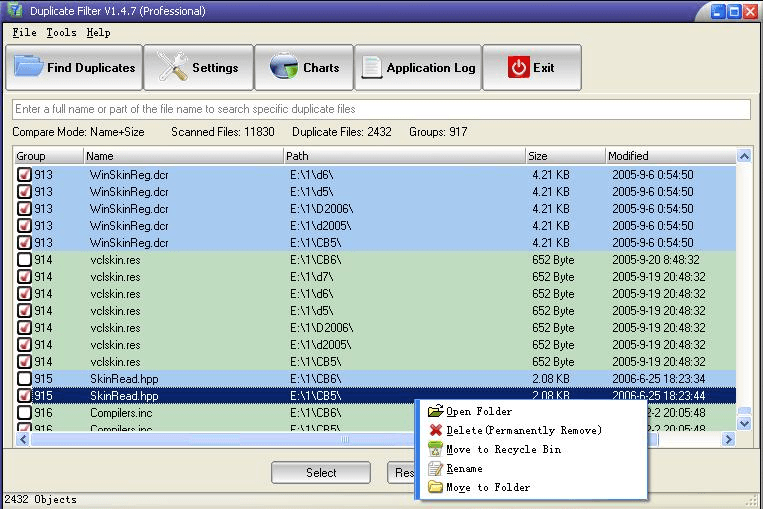763x509 pixels.
Task: Check the vclskin.res checkbox for E:\1\CB6\
Action: coord(25,260)
